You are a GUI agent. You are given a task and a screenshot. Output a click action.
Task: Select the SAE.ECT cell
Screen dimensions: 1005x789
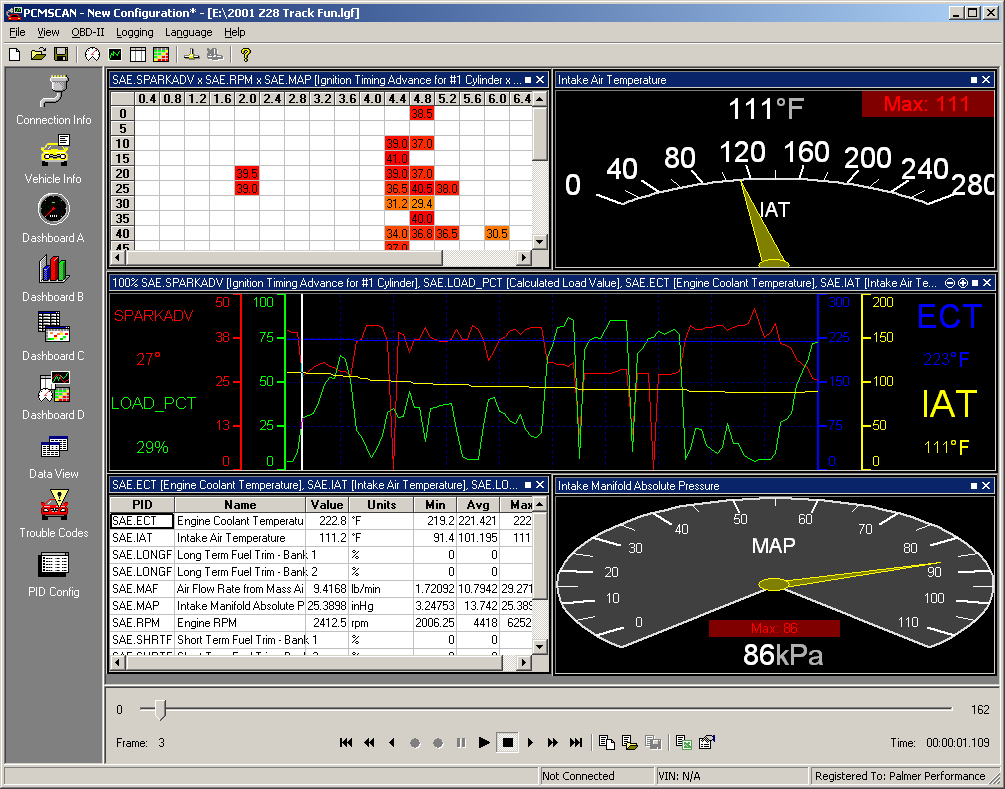pos(142,521)
